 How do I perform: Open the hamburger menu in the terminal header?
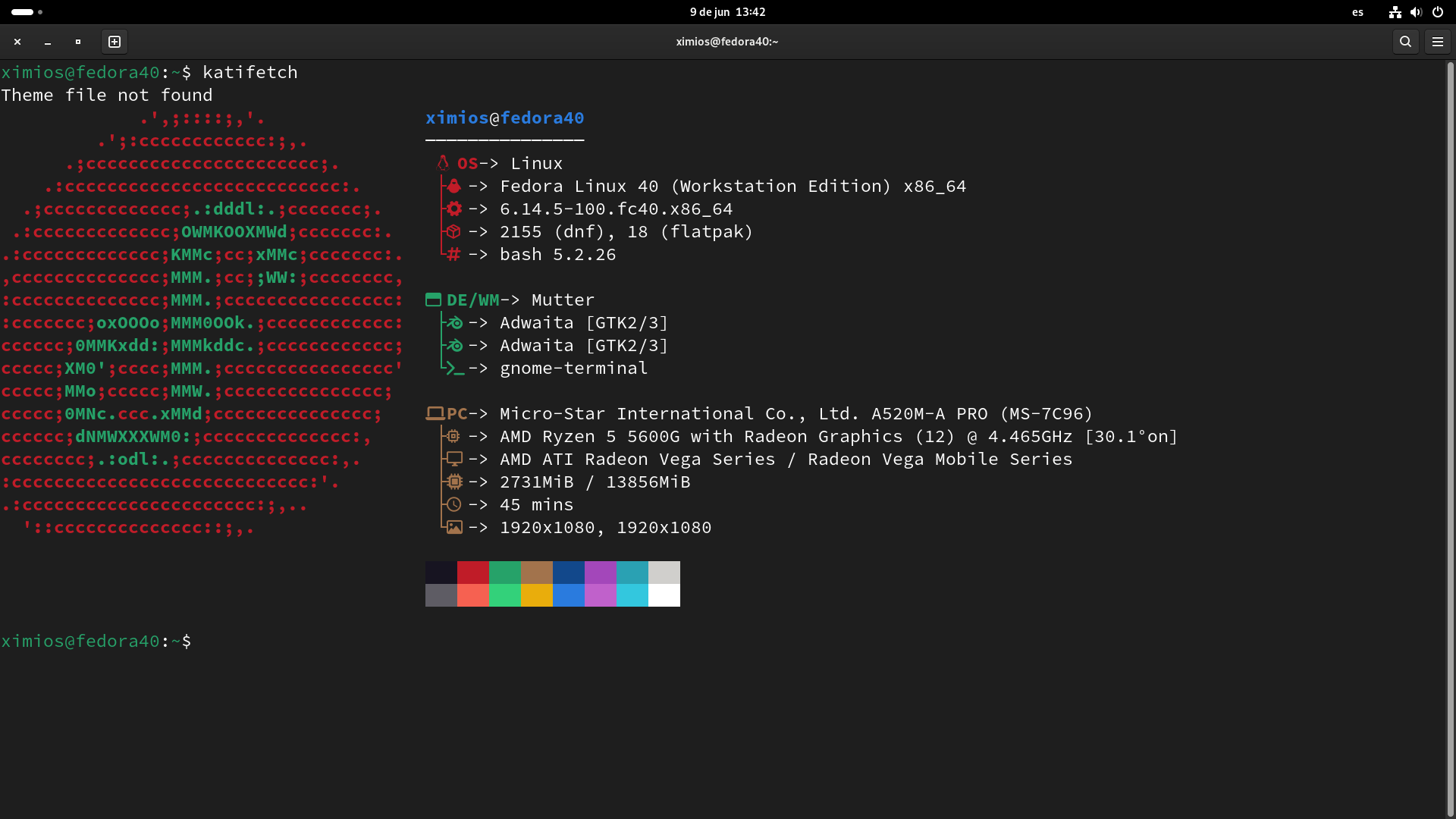[x=1437, y=42]
